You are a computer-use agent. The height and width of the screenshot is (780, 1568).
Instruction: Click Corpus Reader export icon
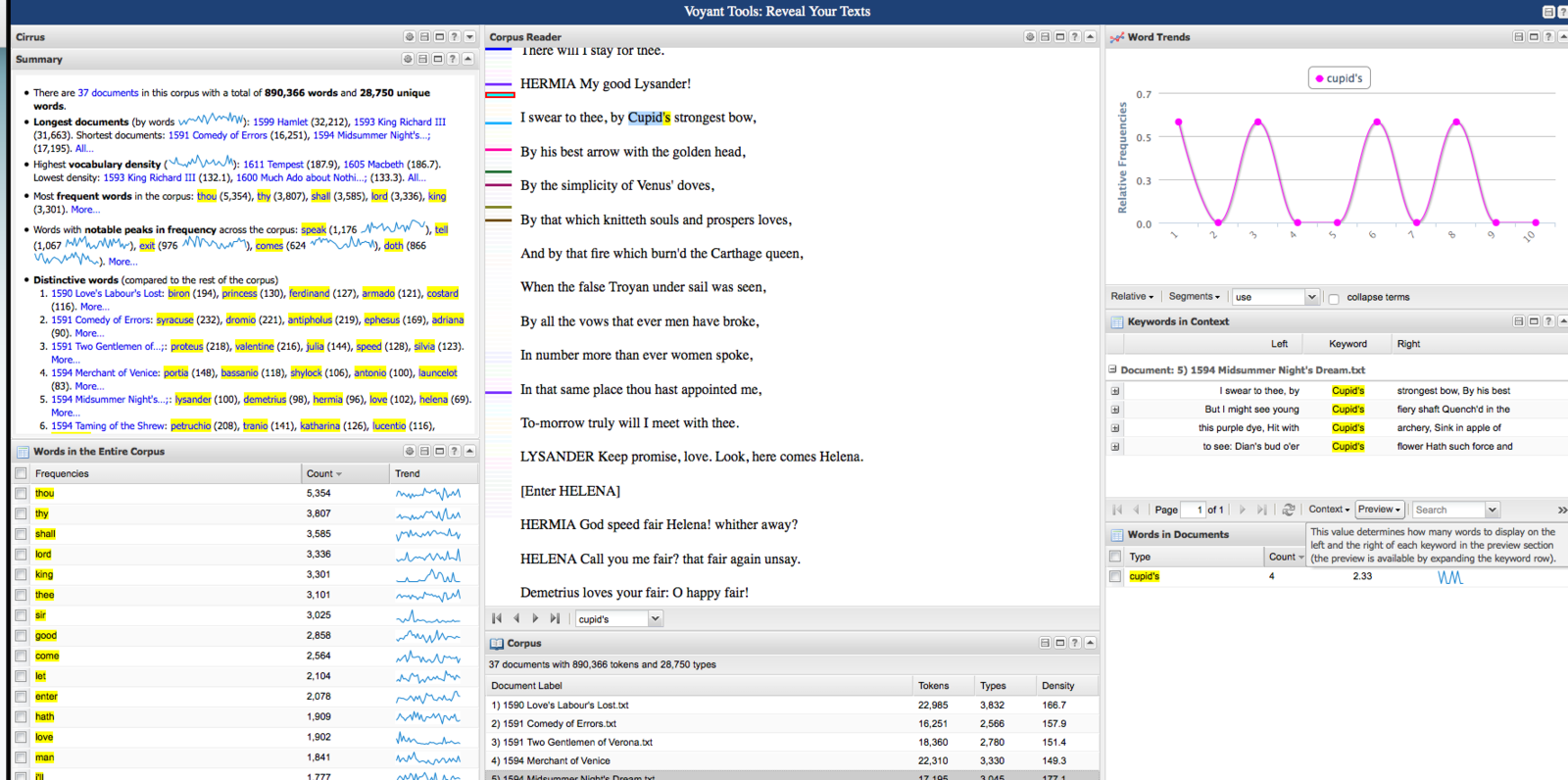pyautogui.click(x=1045, y=37)
